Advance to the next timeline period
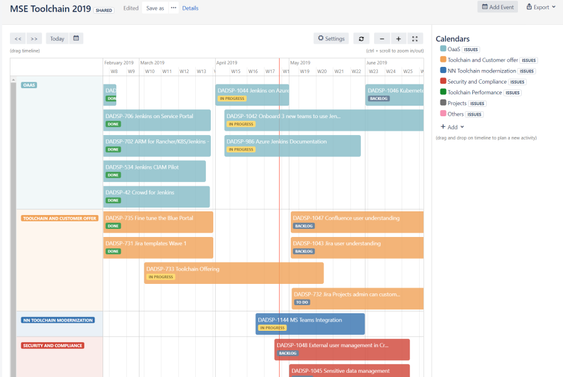This screenshot has width=563, height=377. click(x=34, y=38)
